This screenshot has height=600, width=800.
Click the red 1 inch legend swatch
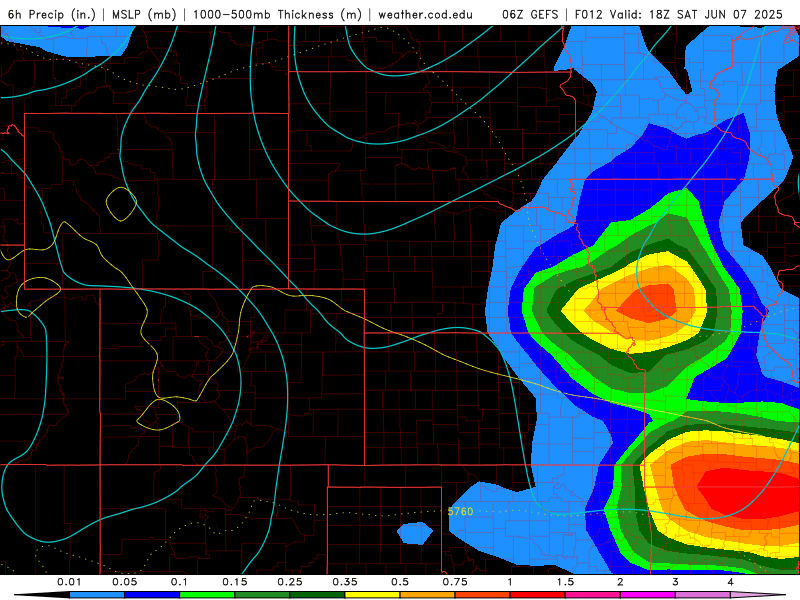538,595
